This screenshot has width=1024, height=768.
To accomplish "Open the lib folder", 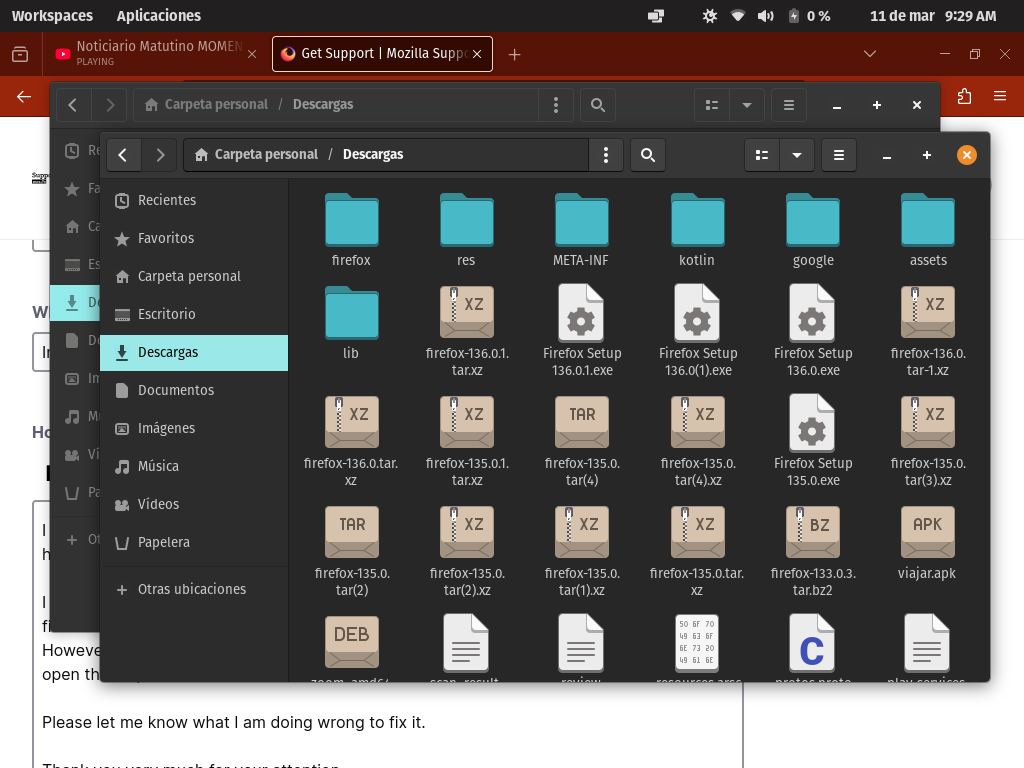I will pyautogui.click(x=351, y=323).
